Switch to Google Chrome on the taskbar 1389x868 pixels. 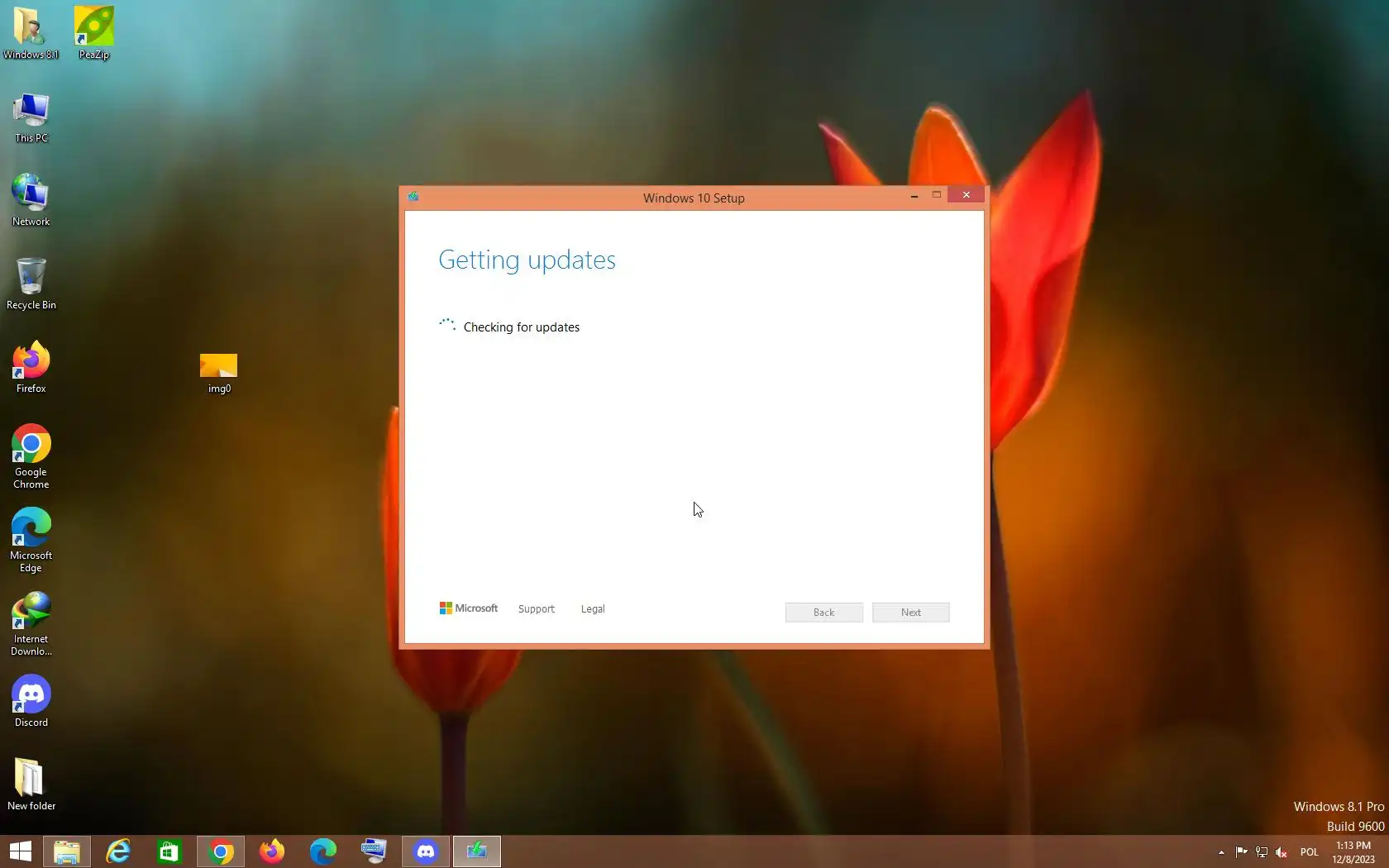(221, 851)
